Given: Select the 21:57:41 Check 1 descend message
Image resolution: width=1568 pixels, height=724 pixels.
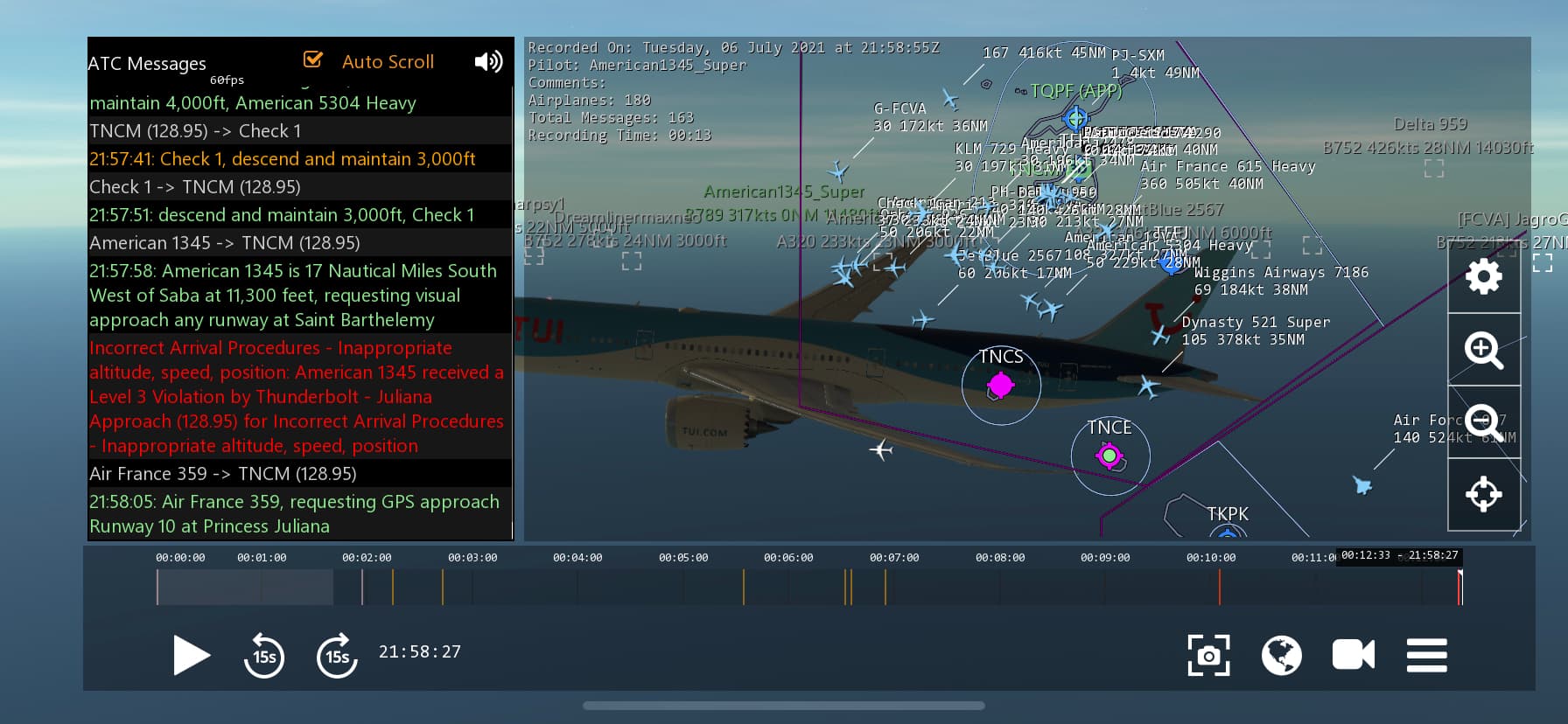Looking at the screenshot, I should [x=300, y=159].
